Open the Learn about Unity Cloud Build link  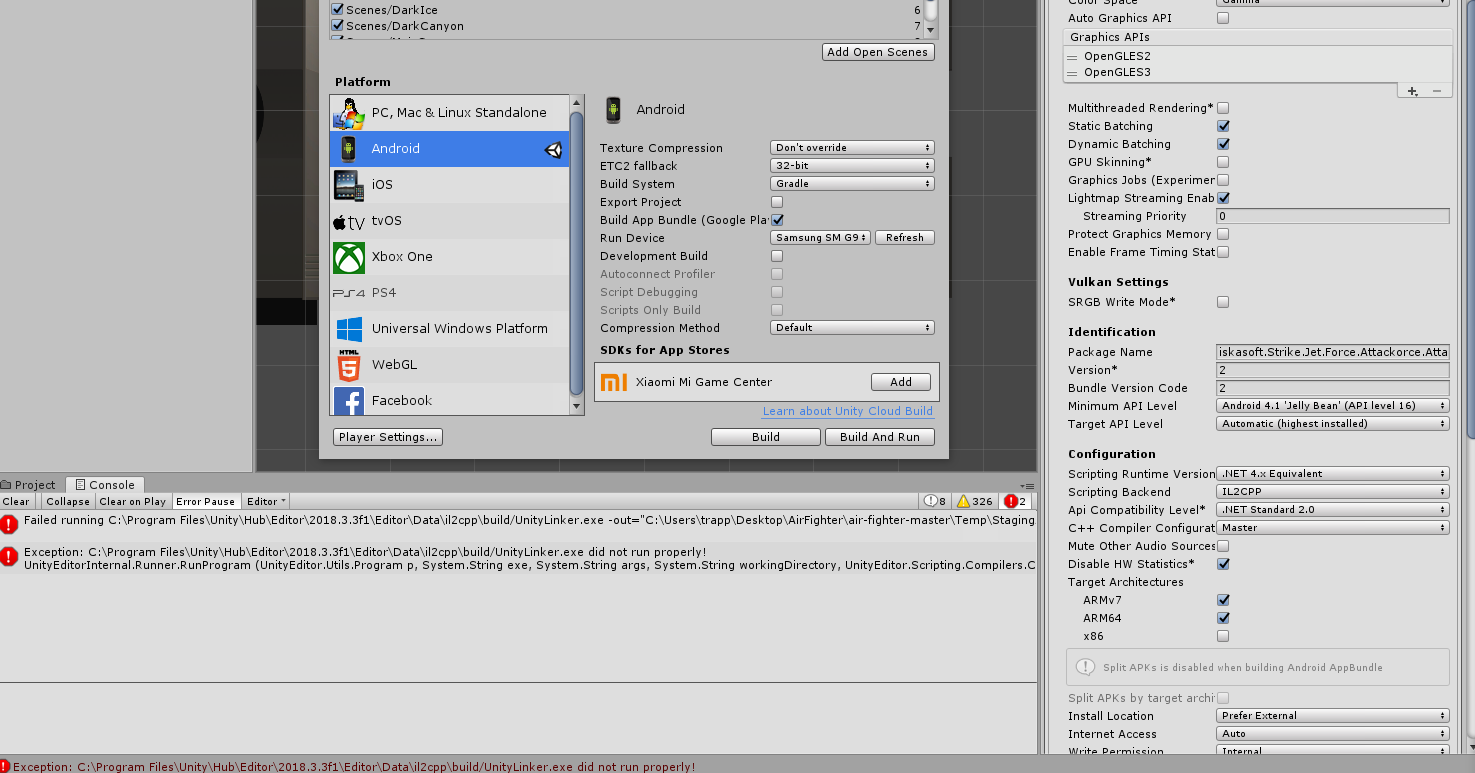tap(848, 411)
